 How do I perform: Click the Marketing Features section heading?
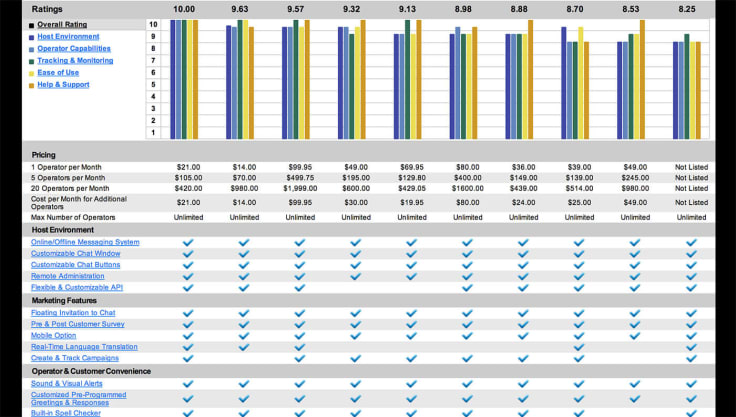[64, 300]
